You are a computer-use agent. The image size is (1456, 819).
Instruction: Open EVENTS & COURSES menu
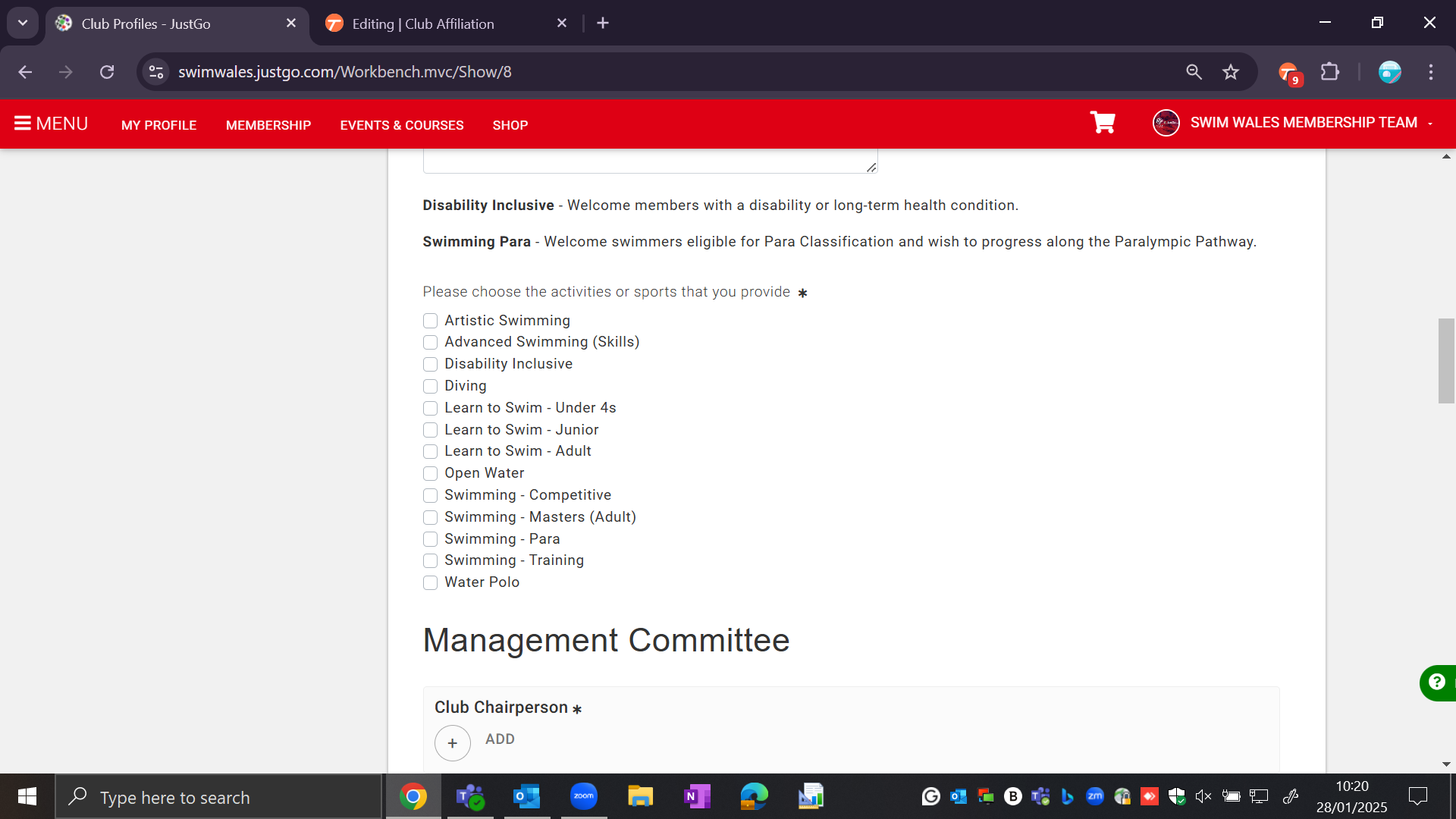pos(402,125)
